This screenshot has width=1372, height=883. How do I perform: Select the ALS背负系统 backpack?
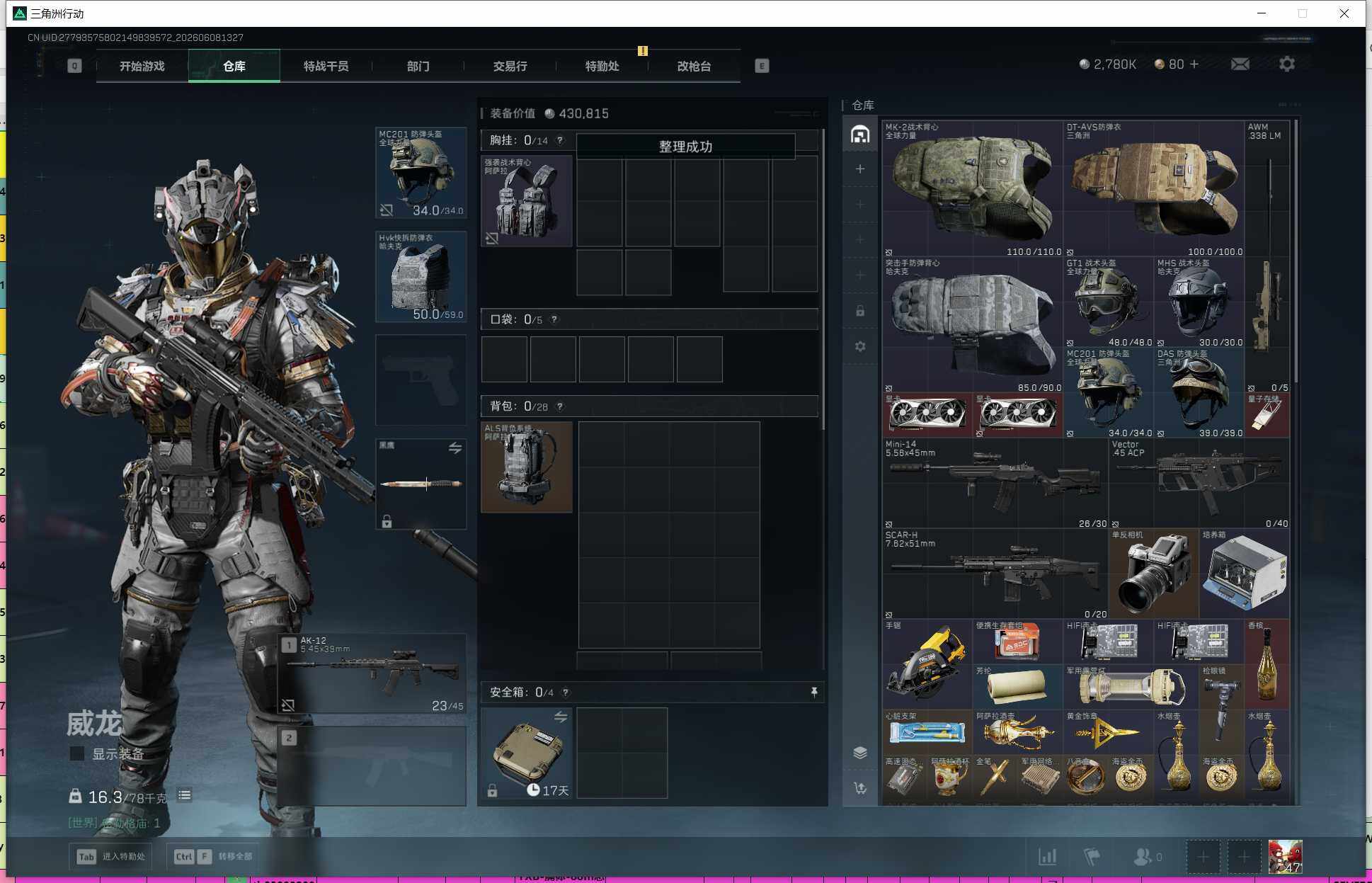[x=527, y=467]
